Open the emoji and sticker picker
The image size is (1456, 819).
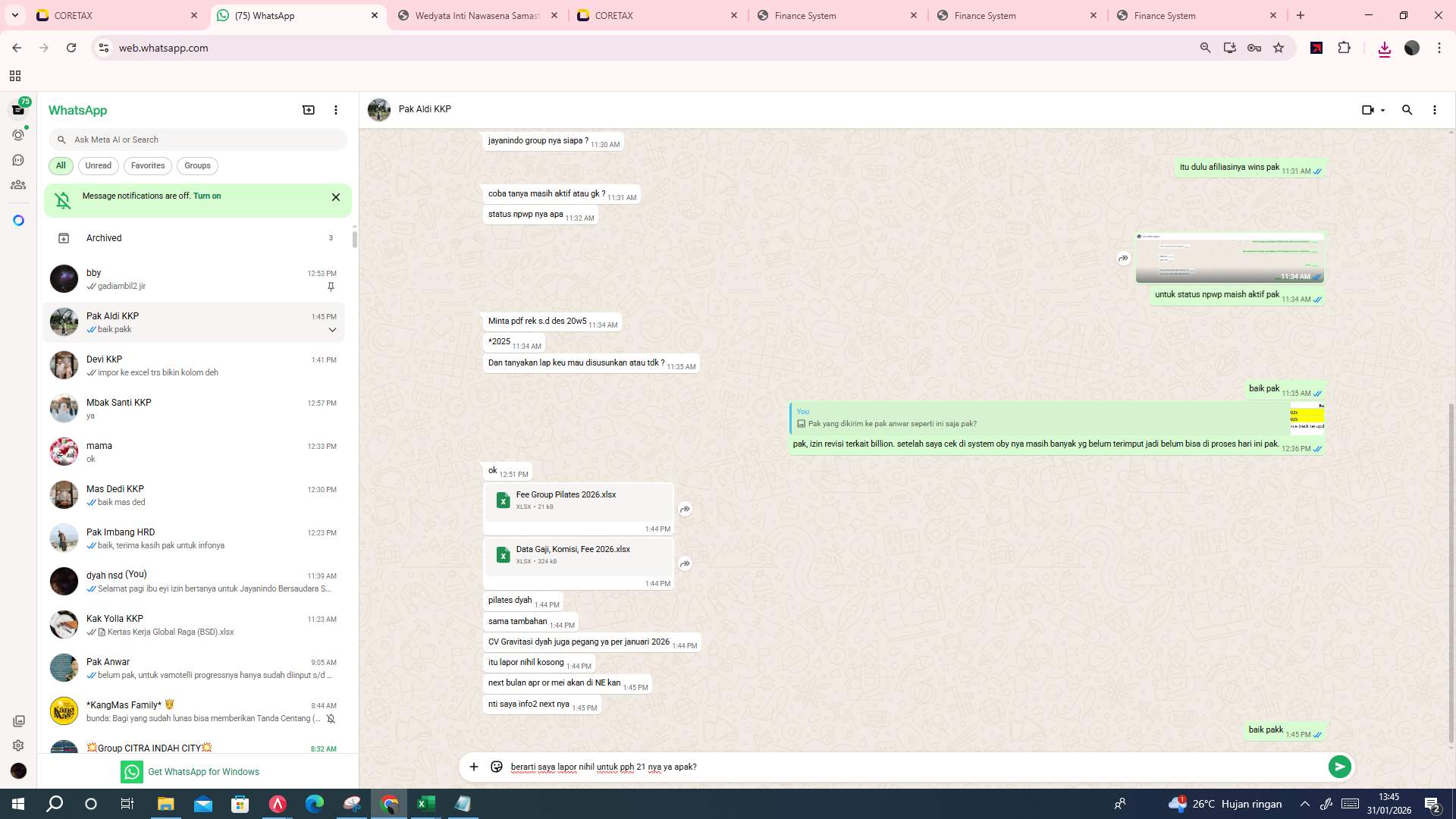[496, 767]
